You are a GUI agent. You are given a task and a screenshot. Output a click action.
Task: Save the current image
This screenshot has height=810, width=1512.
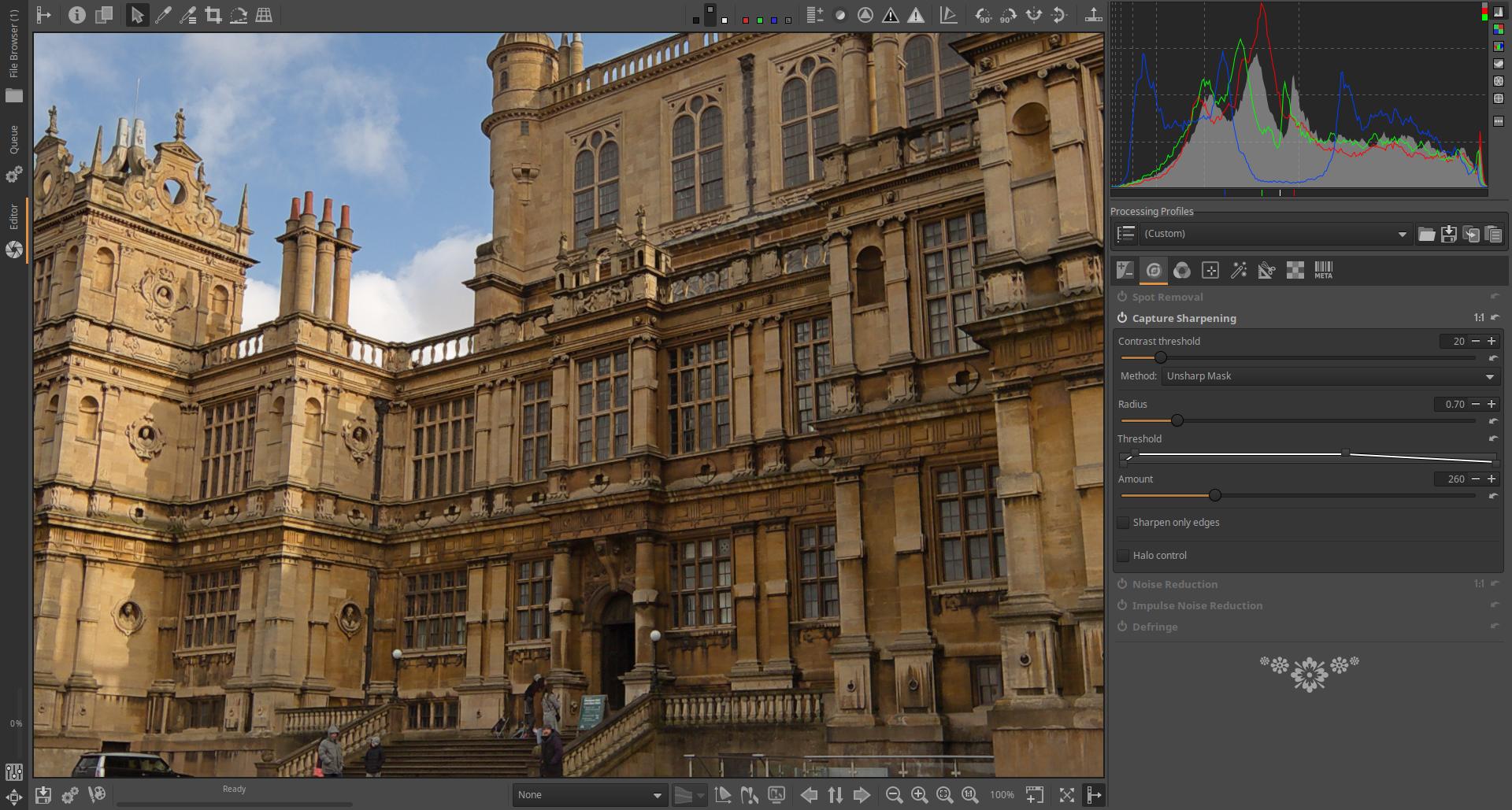(43, 795)
